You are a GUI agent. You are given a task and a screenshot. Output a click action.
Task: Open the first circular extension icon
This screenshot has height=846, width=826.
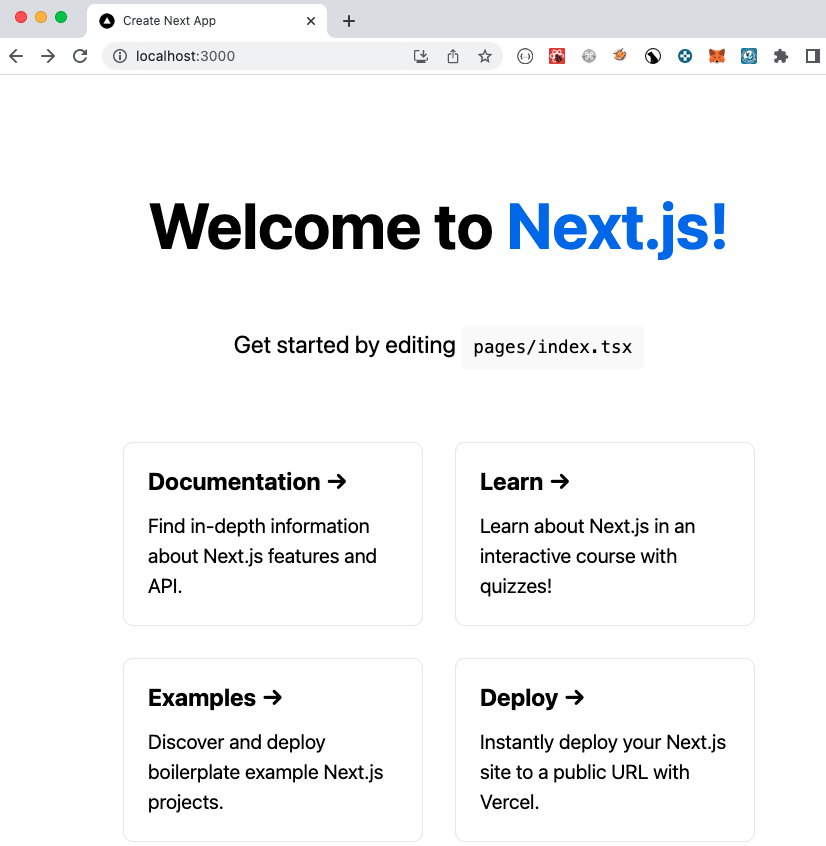(524, 56)
